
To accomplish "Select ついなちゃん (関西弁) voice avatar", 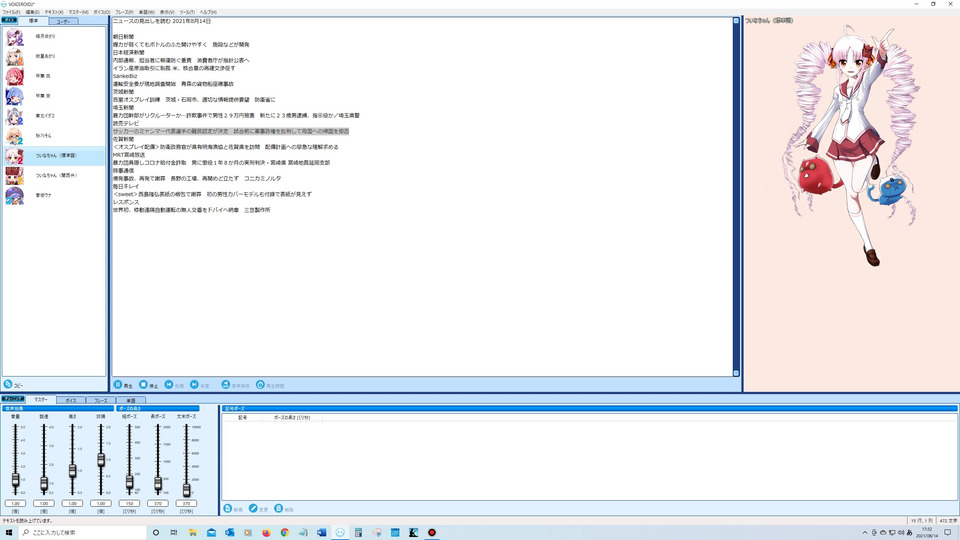I will click(14, 176).
